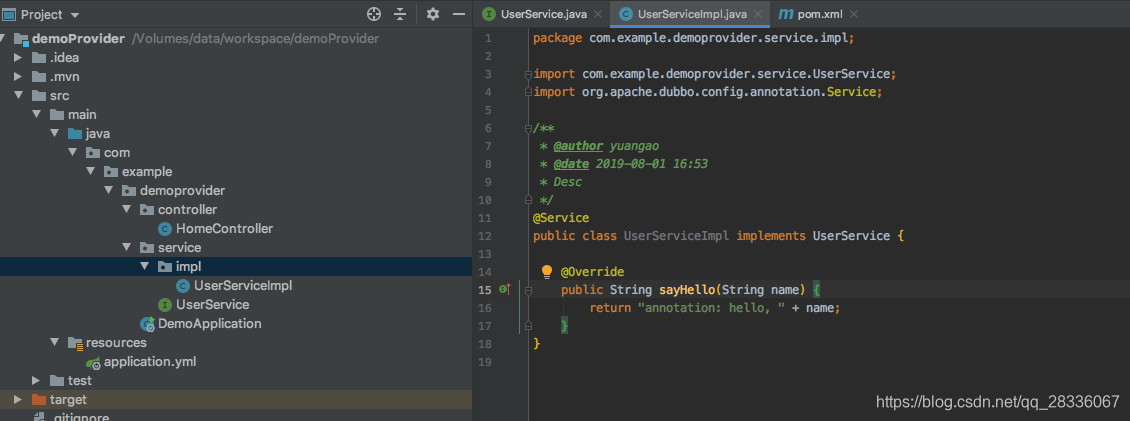Click the pom.xml Maven tab icon
The image size is (1130, 421).
(x=786, y=14)
